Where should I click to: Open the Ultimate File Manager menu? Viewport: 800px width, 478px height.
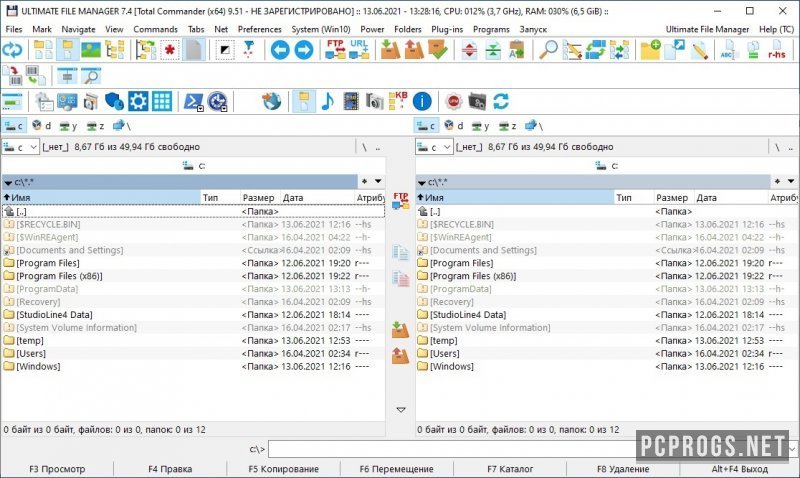coord(707,29)
